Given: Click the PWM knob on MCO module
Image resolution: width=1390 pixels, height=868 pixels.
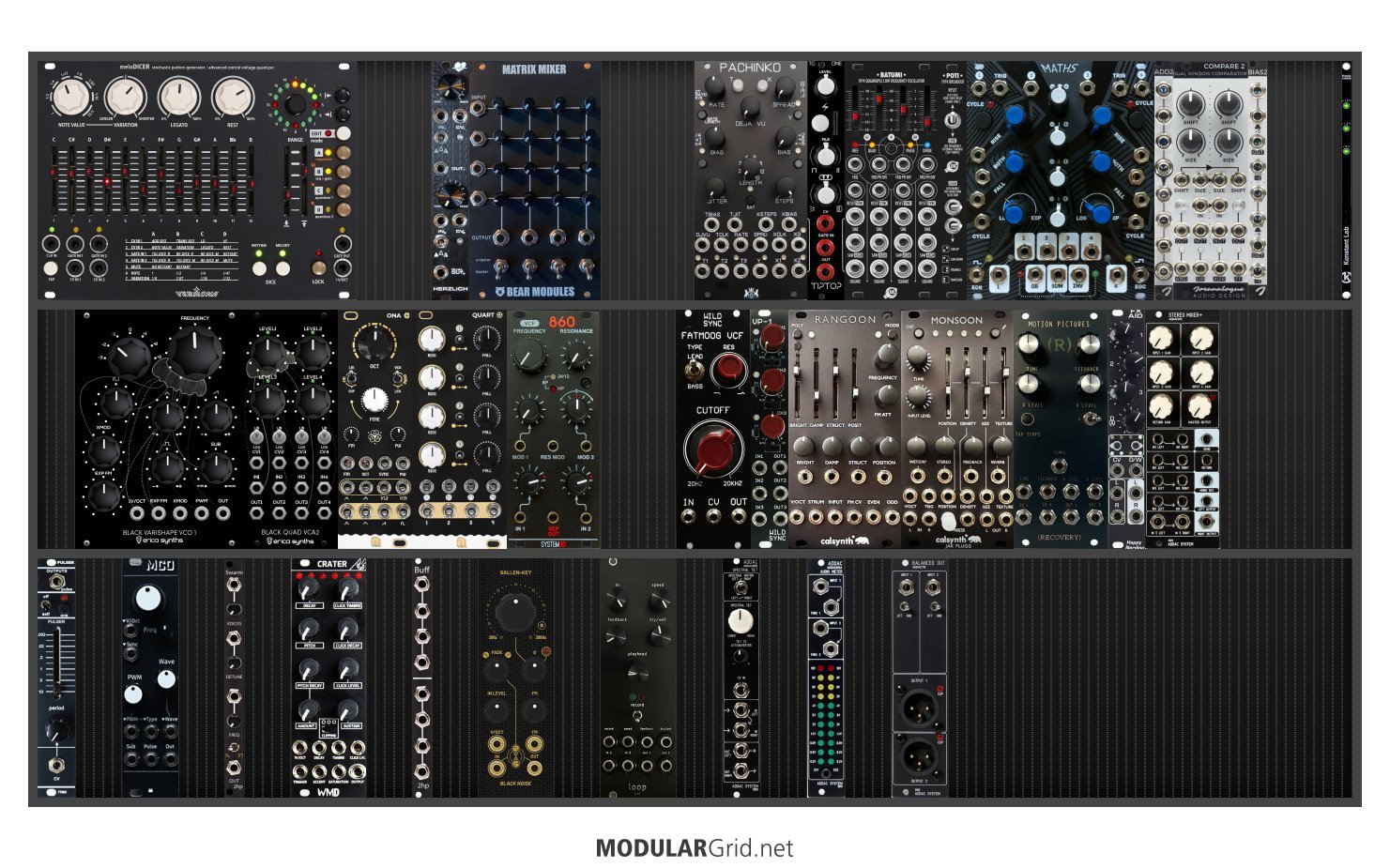Looking at the screenshot, I should pos(133,694).
